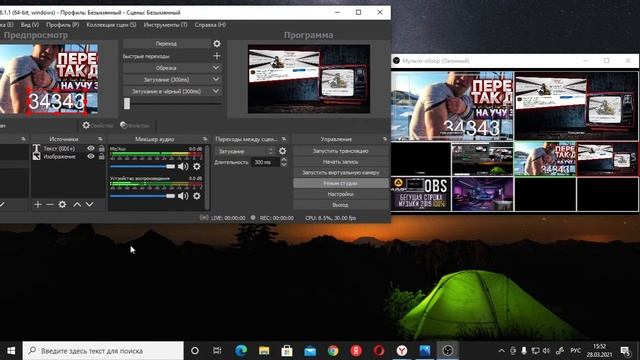Open Microsoft Edge from the taskbar
Viewport: 640px width, 360px height.
click(241, 350)
